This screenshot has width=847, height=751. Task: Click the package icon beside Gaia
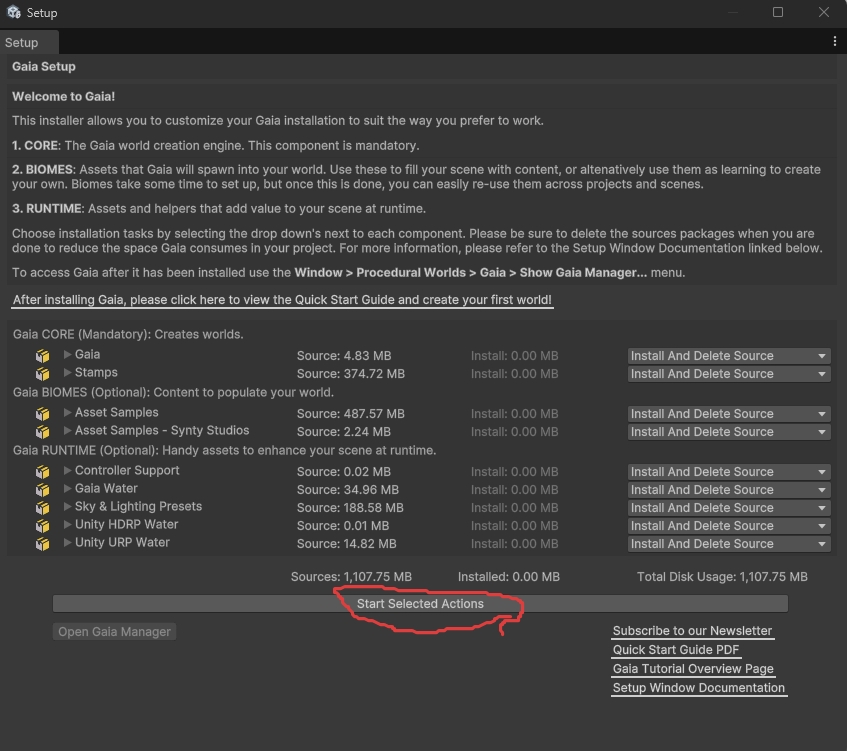point(43,356)
